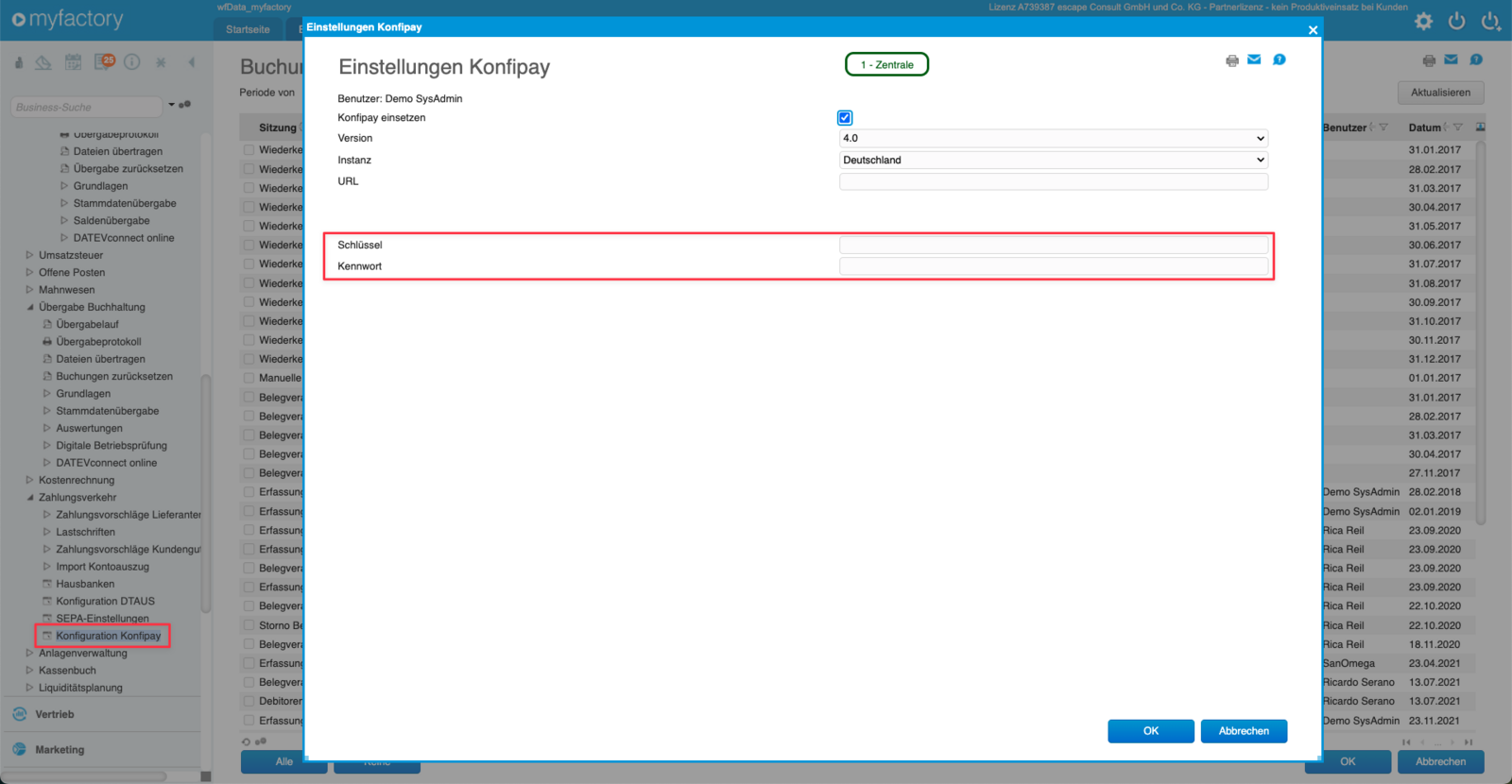Collapse the Zahlungsverkehr tree node
The height and width of the screenshot is (784, 1512).
point(29,498)
